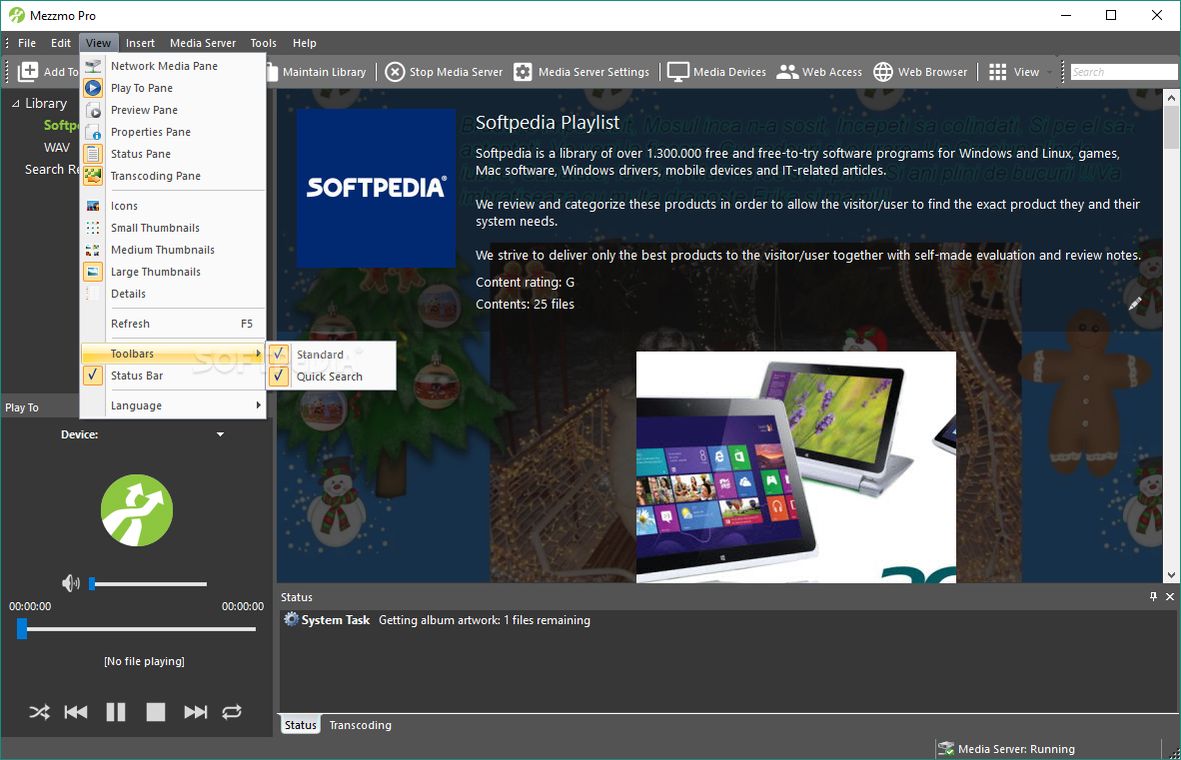Viewport: 1181px width, 760px height.
Task: Open the Help menu
Action: (304, 43)
